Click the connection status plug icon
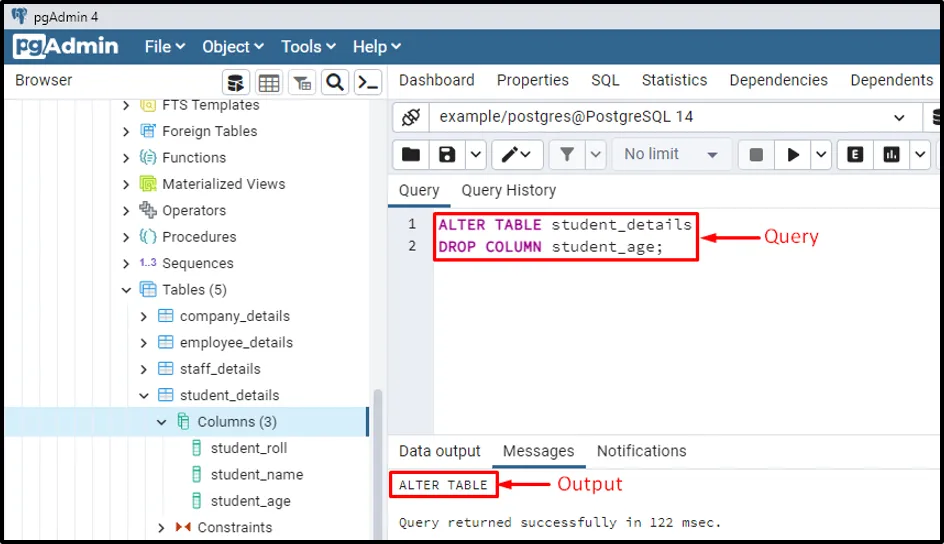The image size is (944, 544). (410, 117)
